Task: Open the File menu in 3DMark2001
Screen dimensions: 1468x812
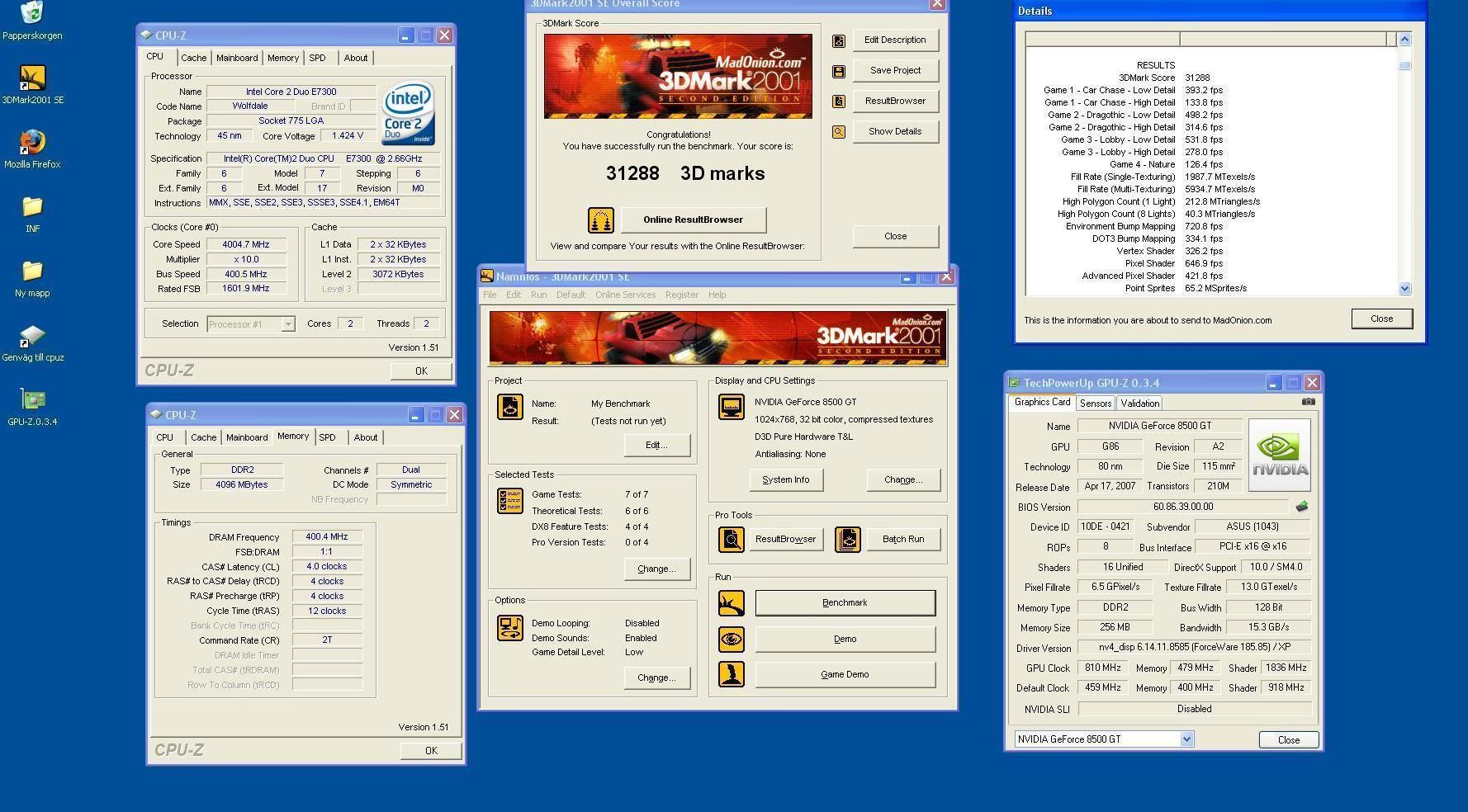Action: (x=490, y=295)
